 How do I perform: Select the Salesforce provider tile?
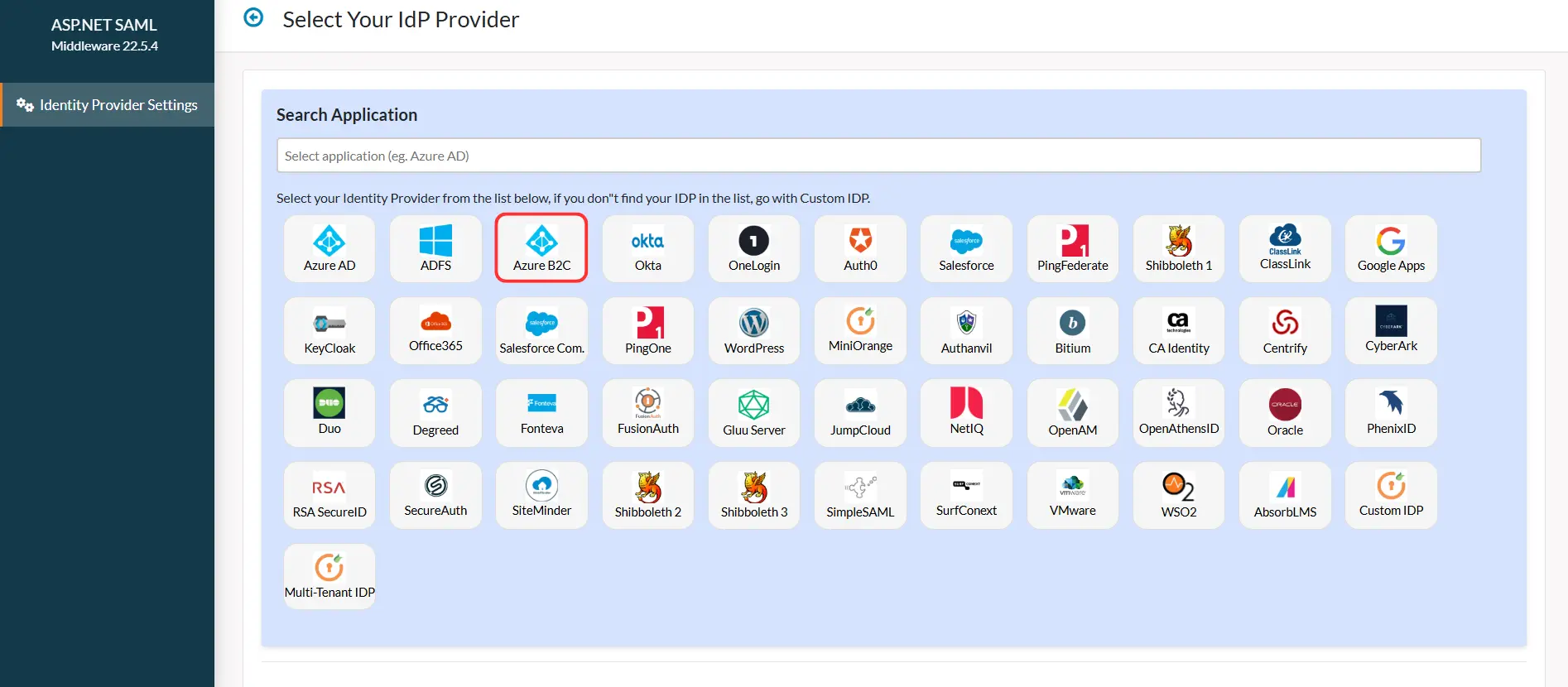click(966, 248)
